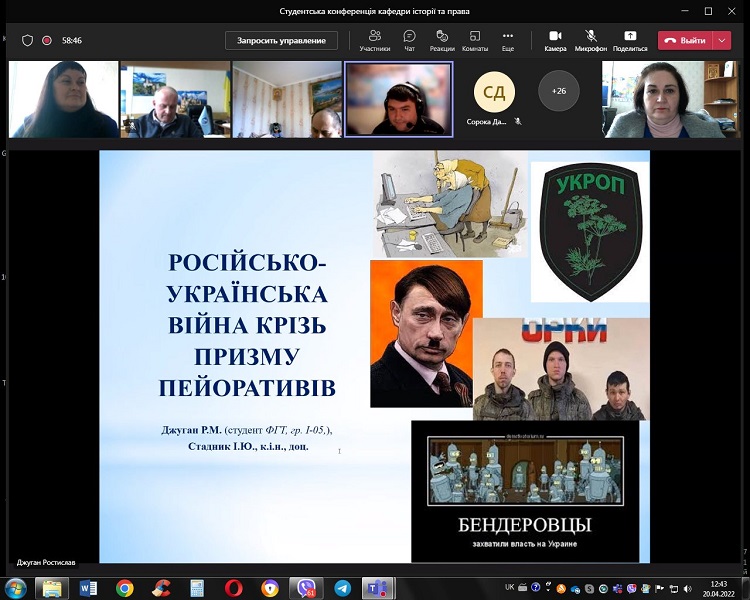Open the shield VPN app on taskbar

point(270,588)
